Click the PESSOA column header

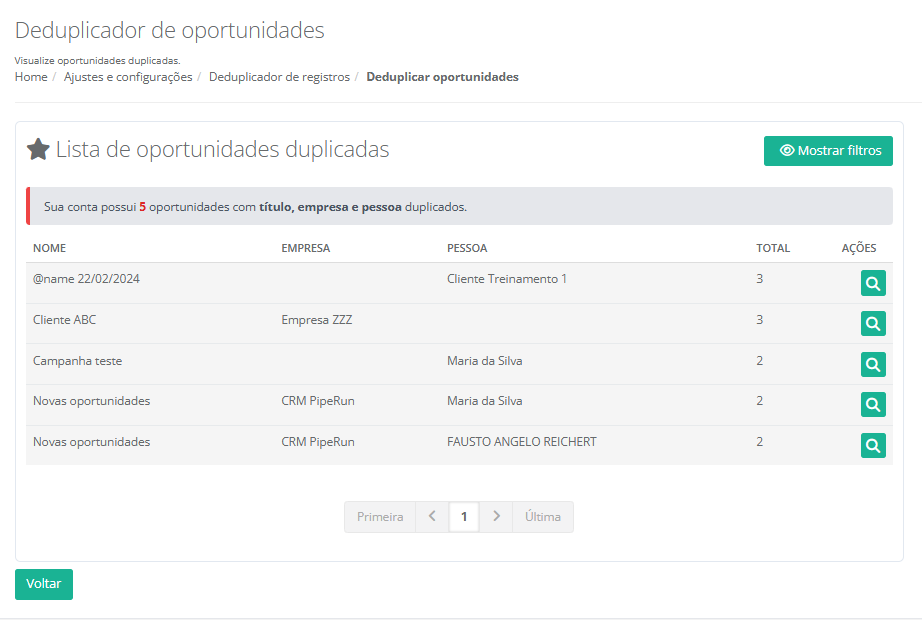pyautogui.click(x=467, y=248)
